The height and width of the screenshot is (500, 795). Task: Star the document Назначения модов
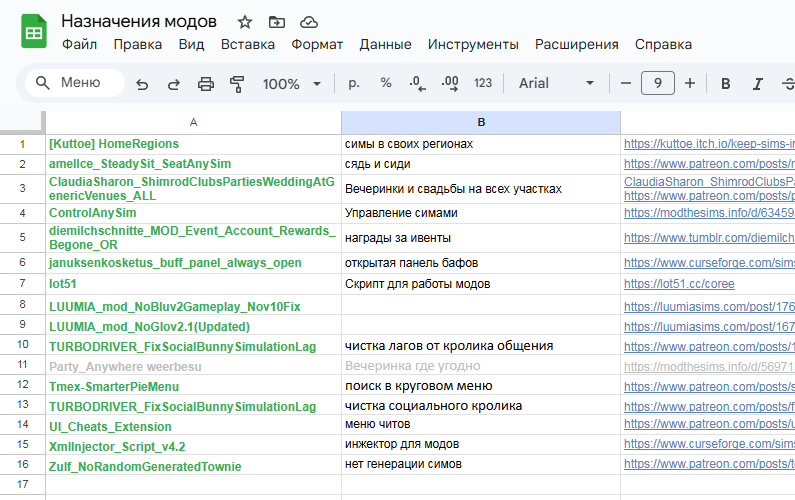point(245,22)
